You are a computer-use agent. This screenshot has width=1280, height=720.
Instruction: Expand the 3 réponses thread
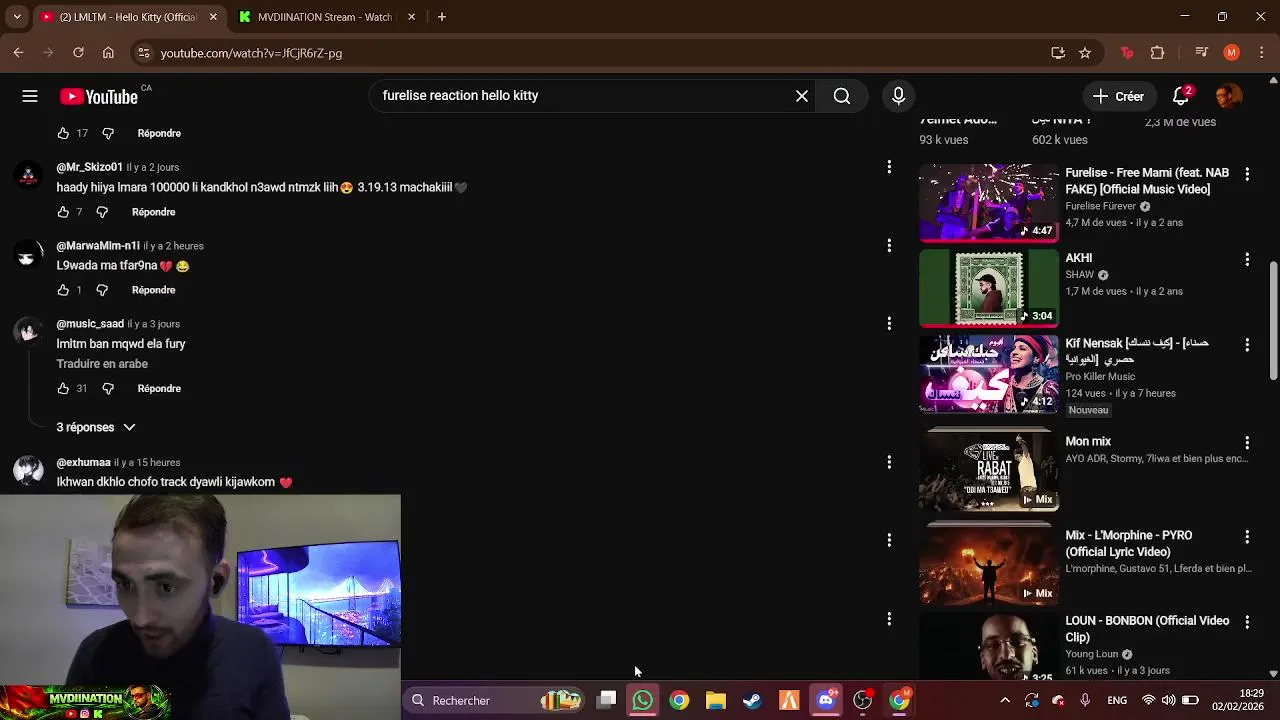[96, 427]
